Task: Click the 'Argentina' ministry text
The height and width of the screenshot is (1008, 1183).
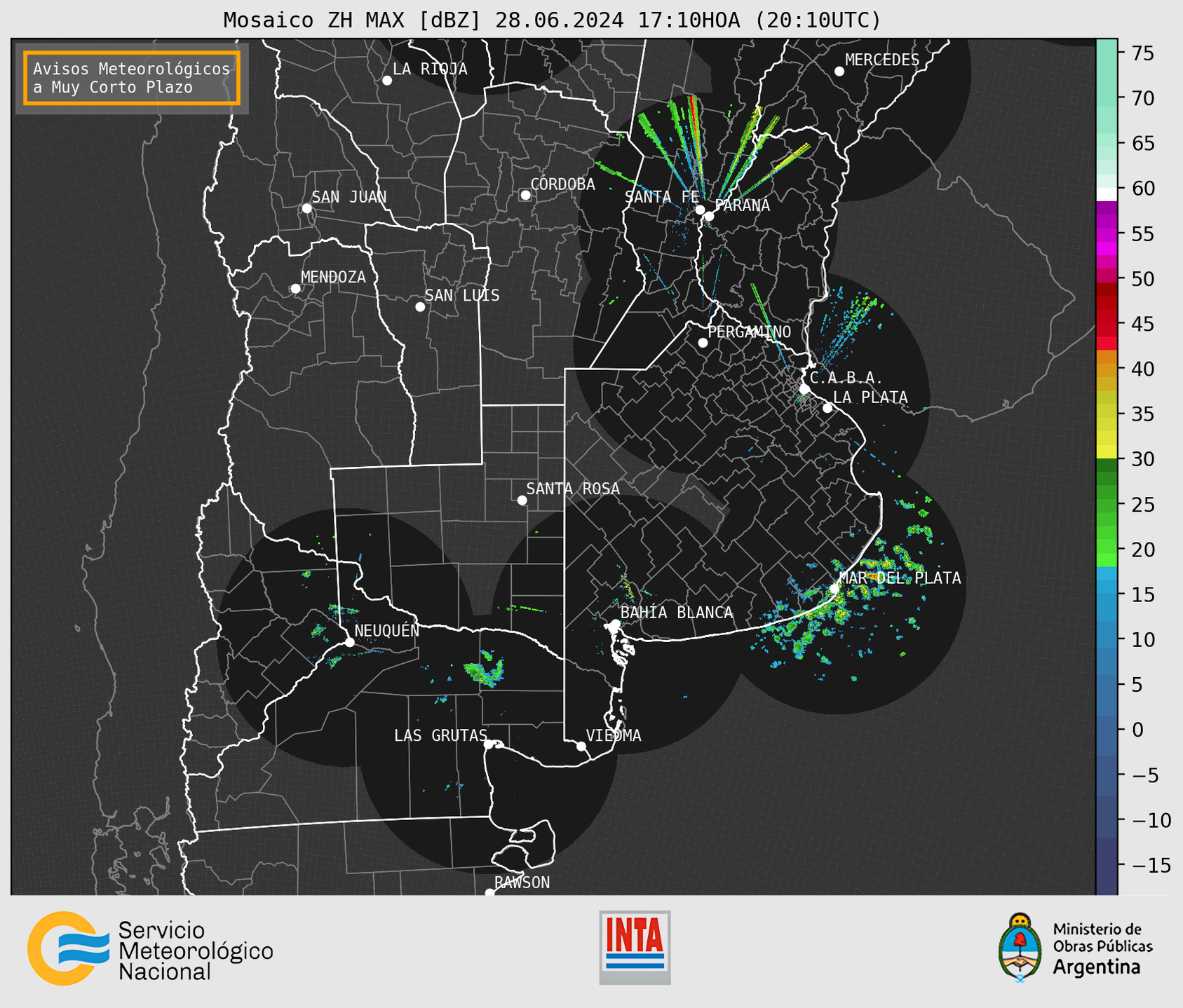Action: click(x=1097, y=967)
